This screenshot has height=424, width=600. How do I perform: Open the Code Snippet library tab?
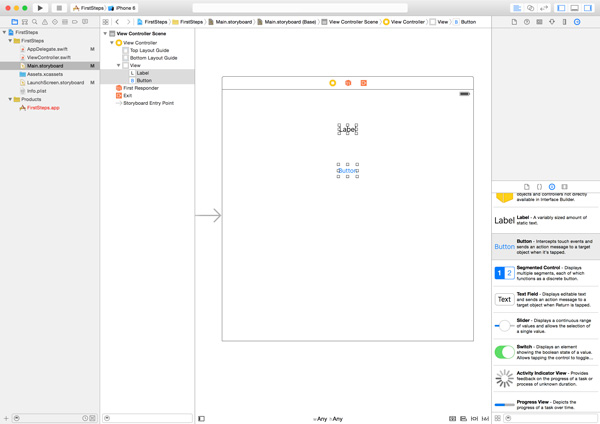[x=539, y=187]
